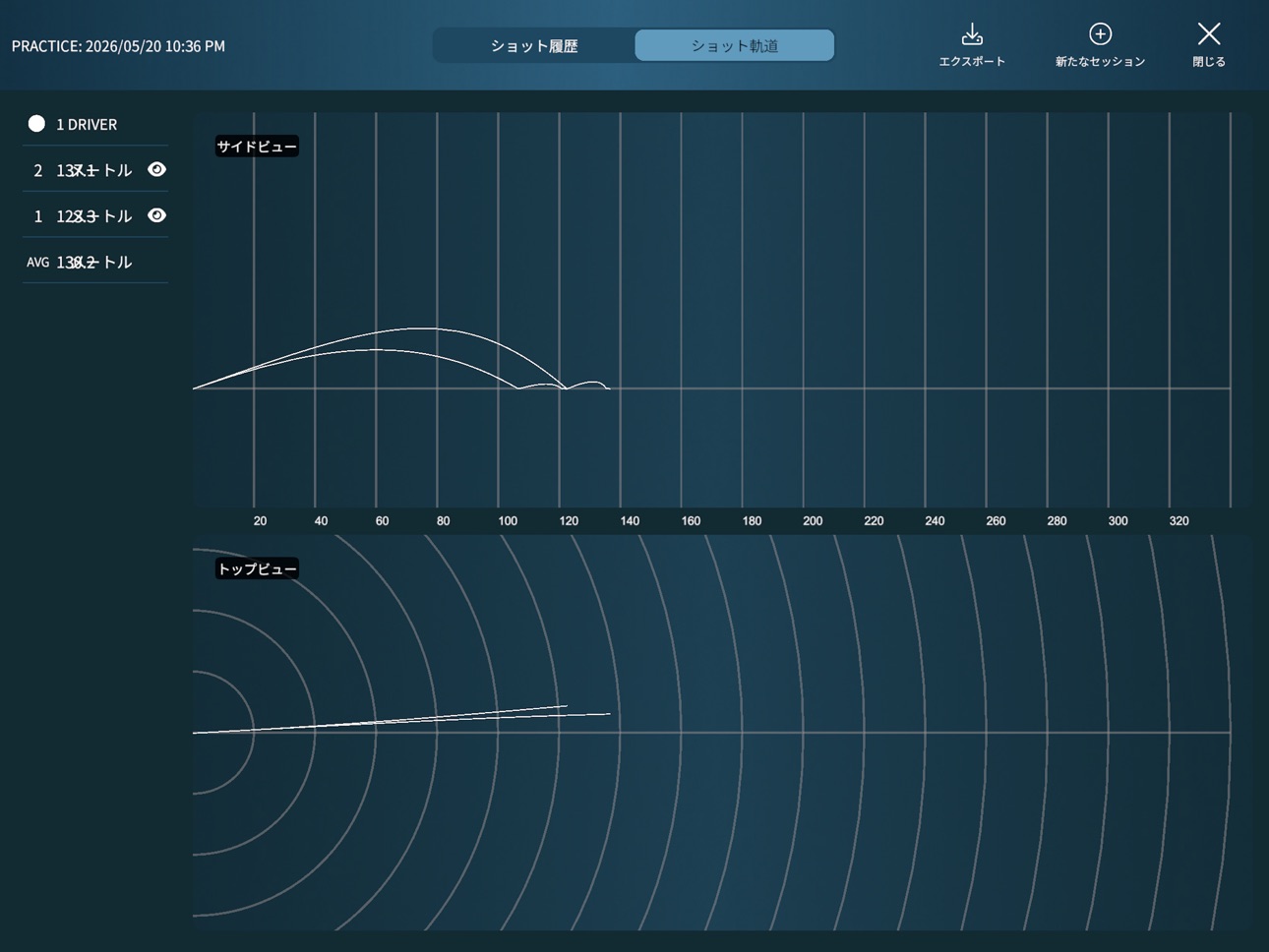Select the shot 1 distance row
1269x952 pixels.
coord(94,216)
